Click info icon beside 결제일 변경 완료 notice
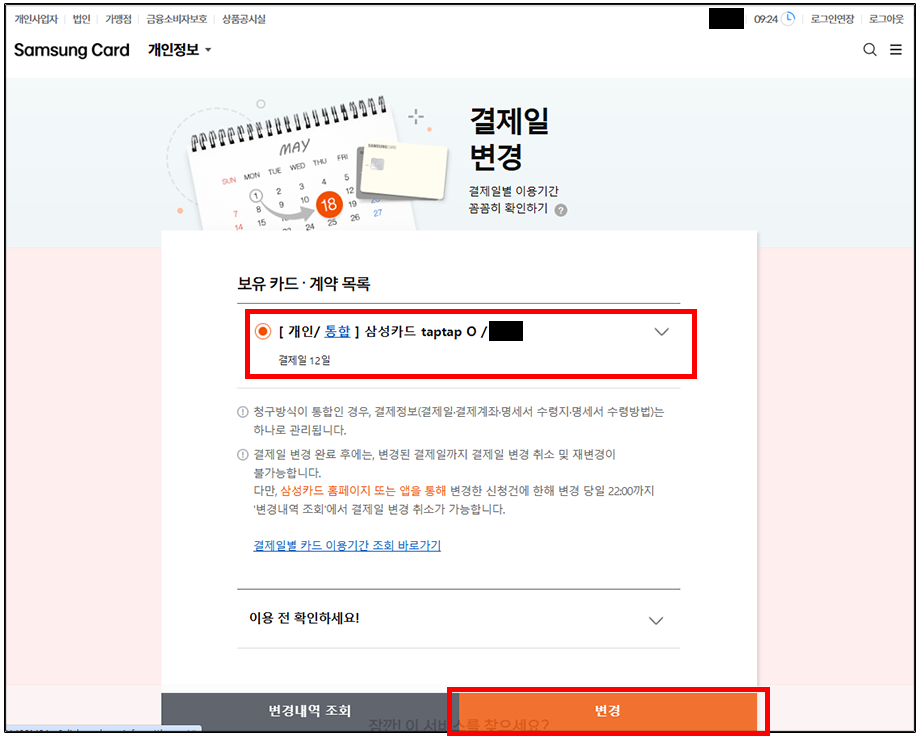Viewport: 920px width, 736px height. coord(243,455)
